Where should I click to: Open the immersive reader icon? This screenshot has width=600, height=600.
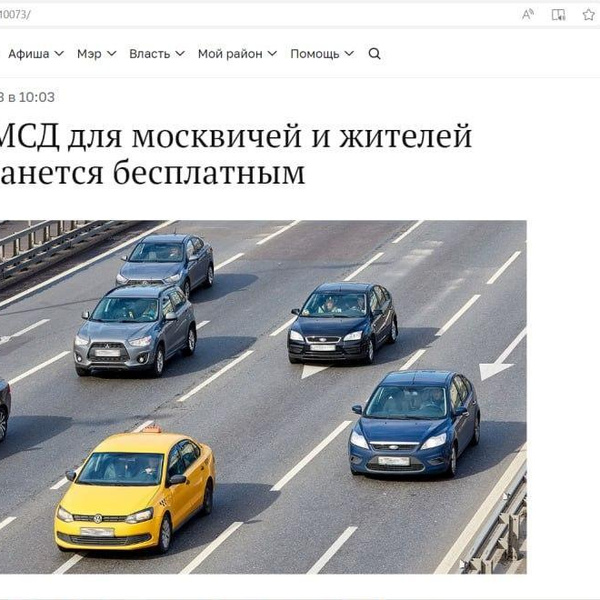click(x=558, y=15)
